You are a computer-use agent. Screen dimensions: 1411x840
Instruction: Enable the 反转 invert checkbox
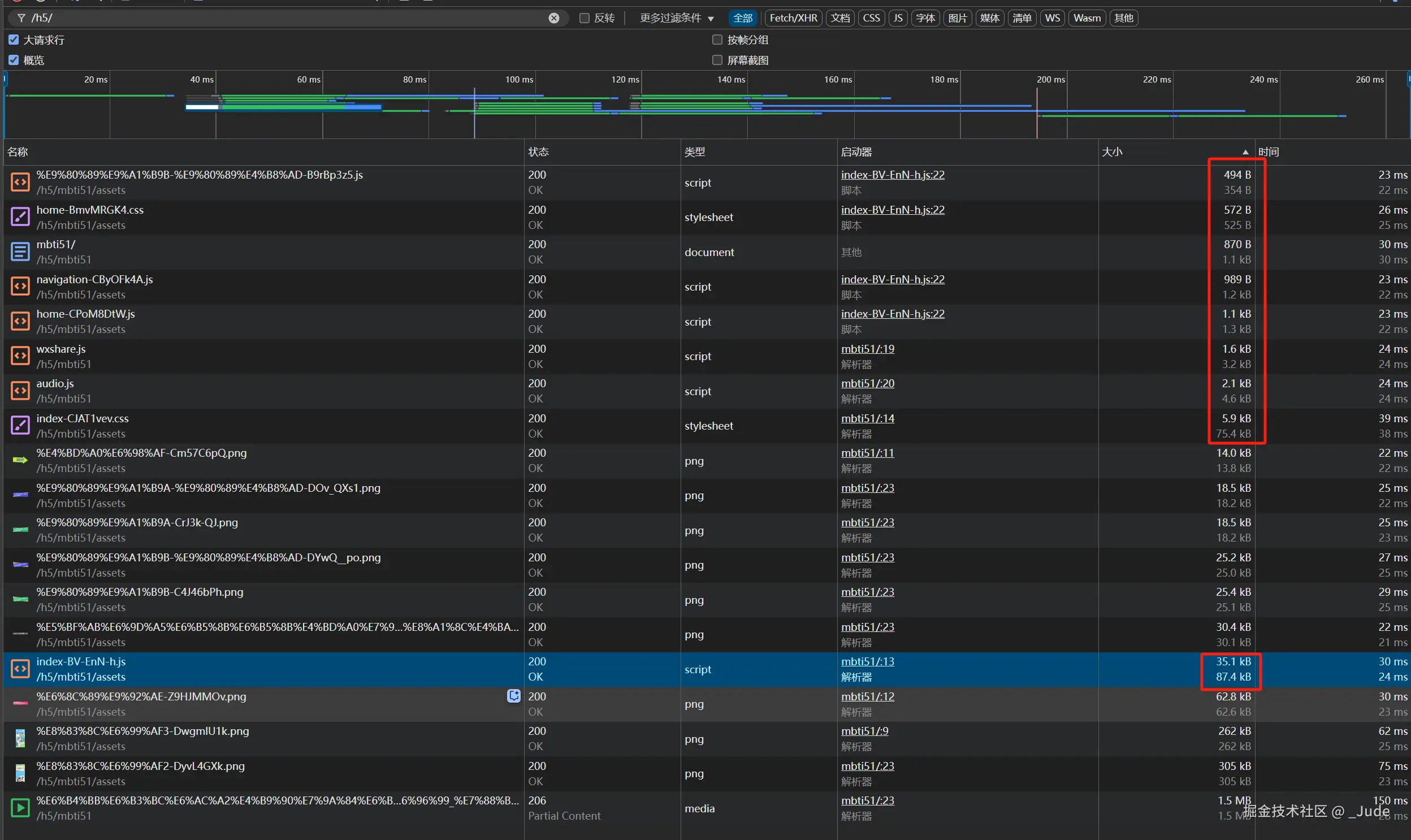click(x=585, y=18)
